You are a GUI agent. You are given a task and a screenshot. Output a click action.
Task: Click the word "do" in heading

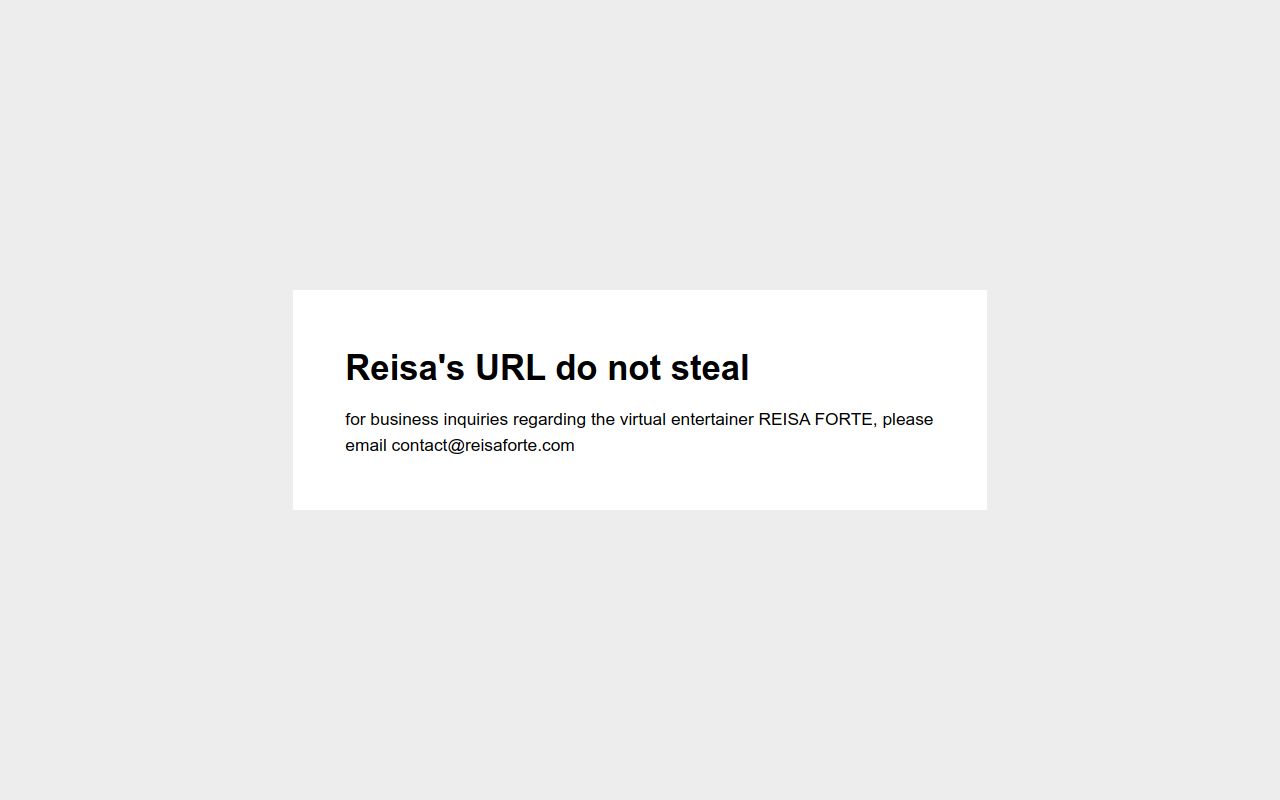point(576,368)
